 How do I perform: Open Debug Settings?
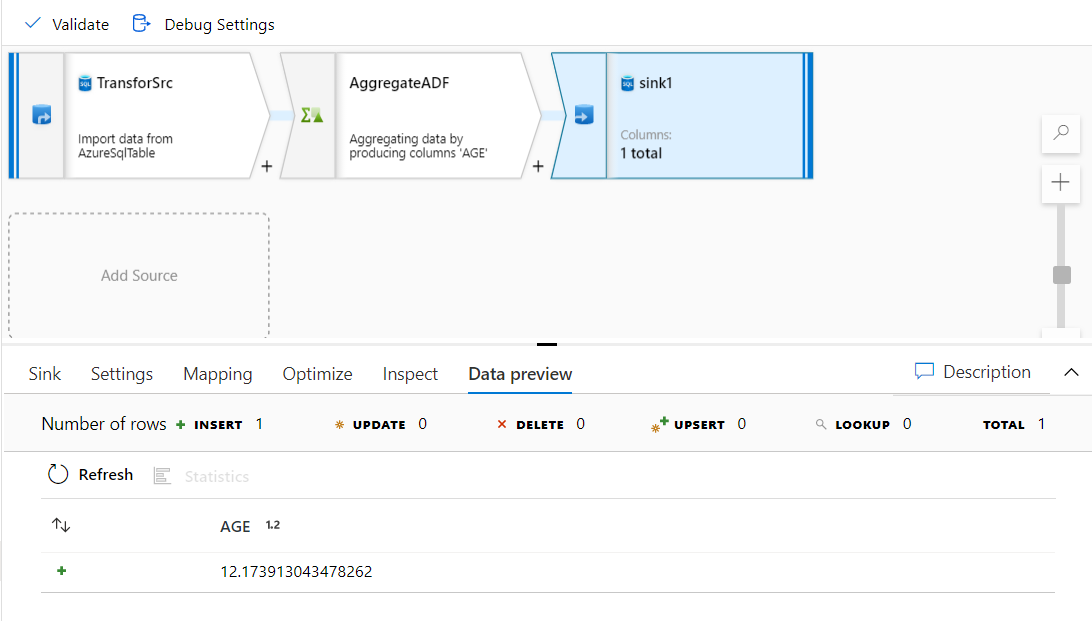[x=203, y=23]
